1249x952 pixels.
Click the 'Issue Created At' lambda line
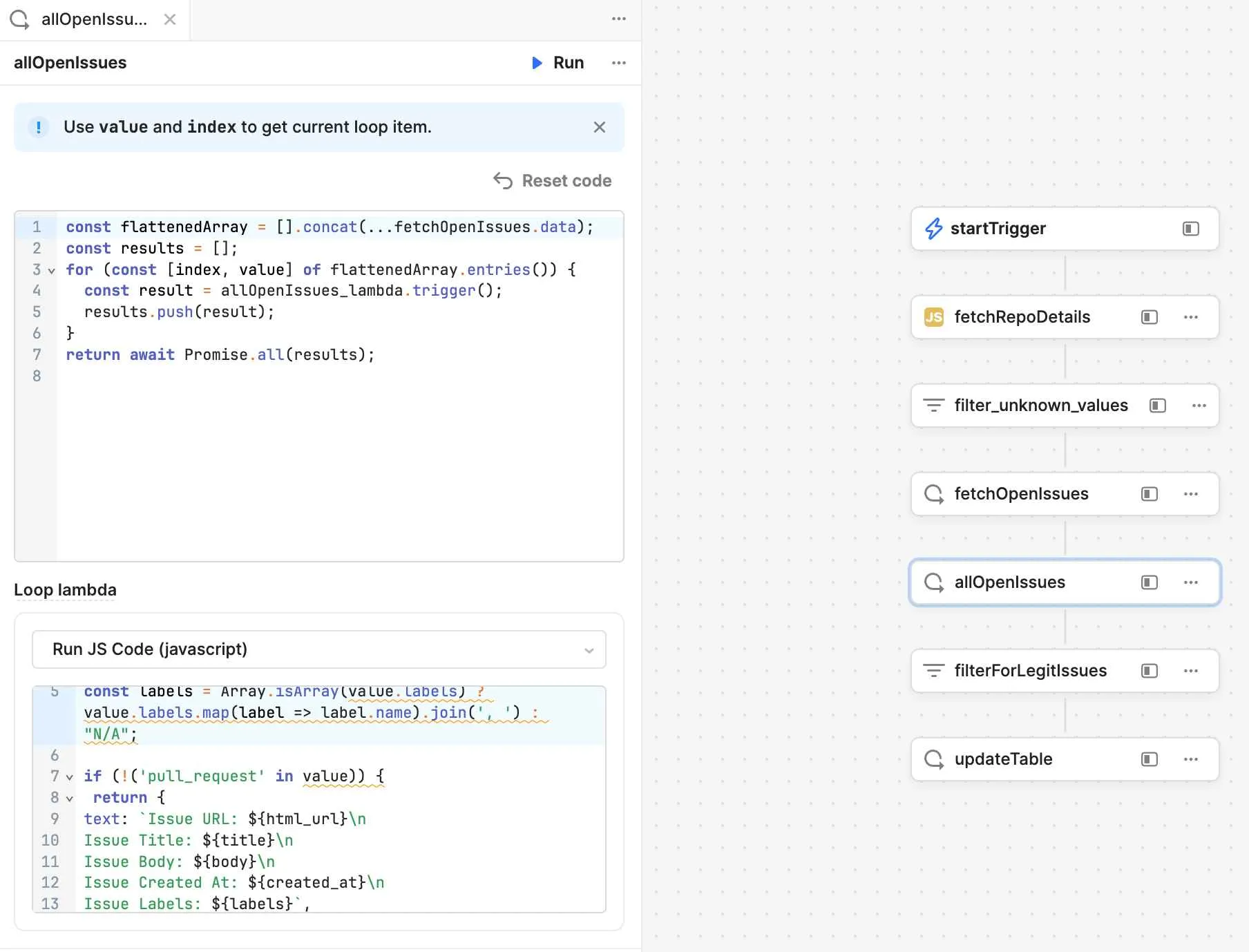point(234,883)
